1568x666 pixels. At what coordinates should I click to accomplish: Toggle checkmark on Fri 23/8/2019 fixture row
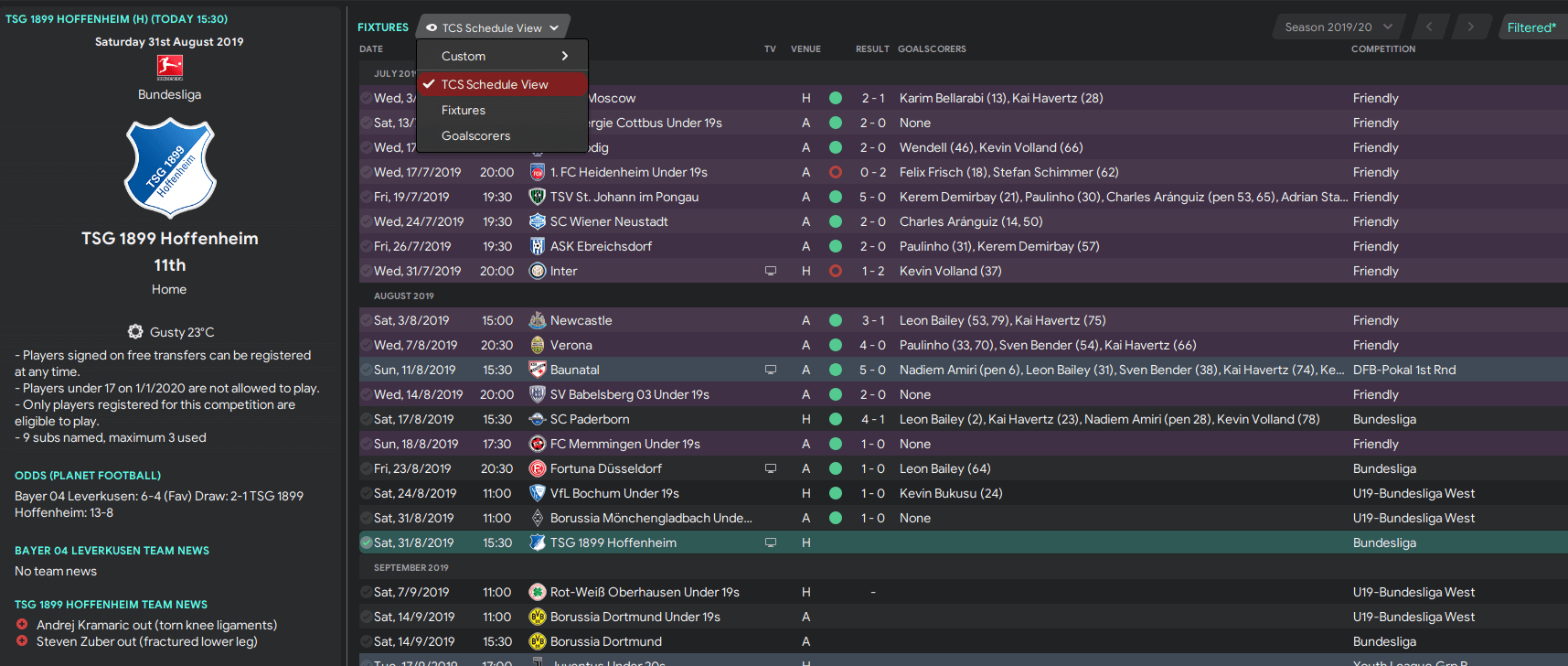[x=366, y=468]
